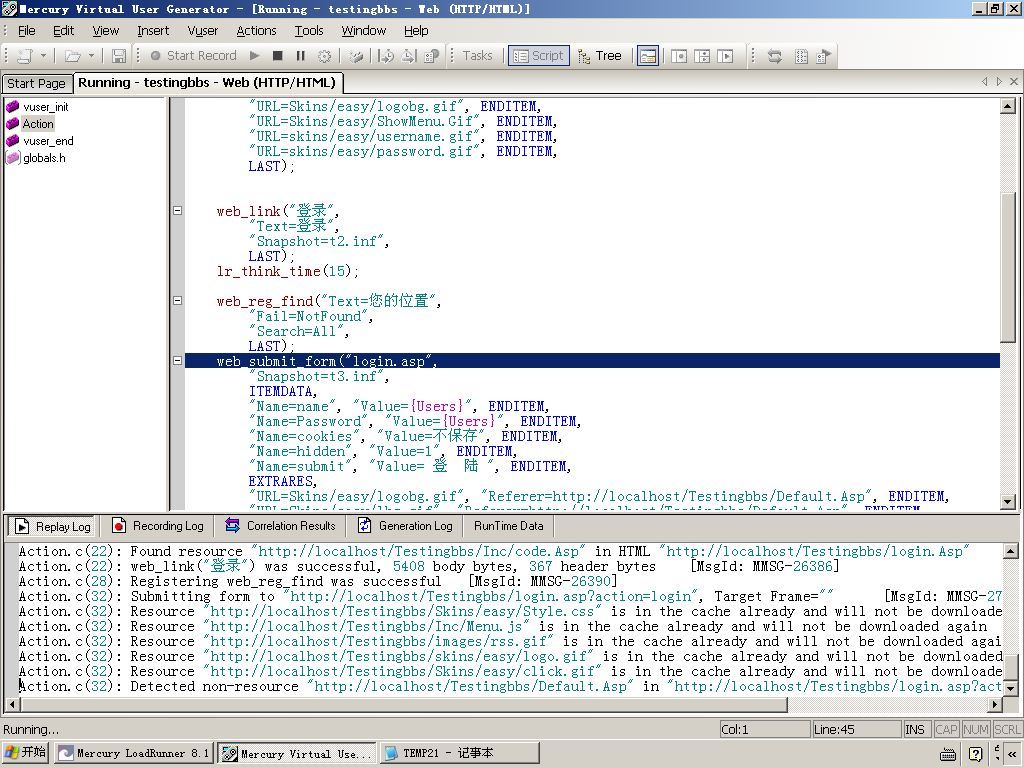Click the code editor scroll-down arrow

[1008, 502]
